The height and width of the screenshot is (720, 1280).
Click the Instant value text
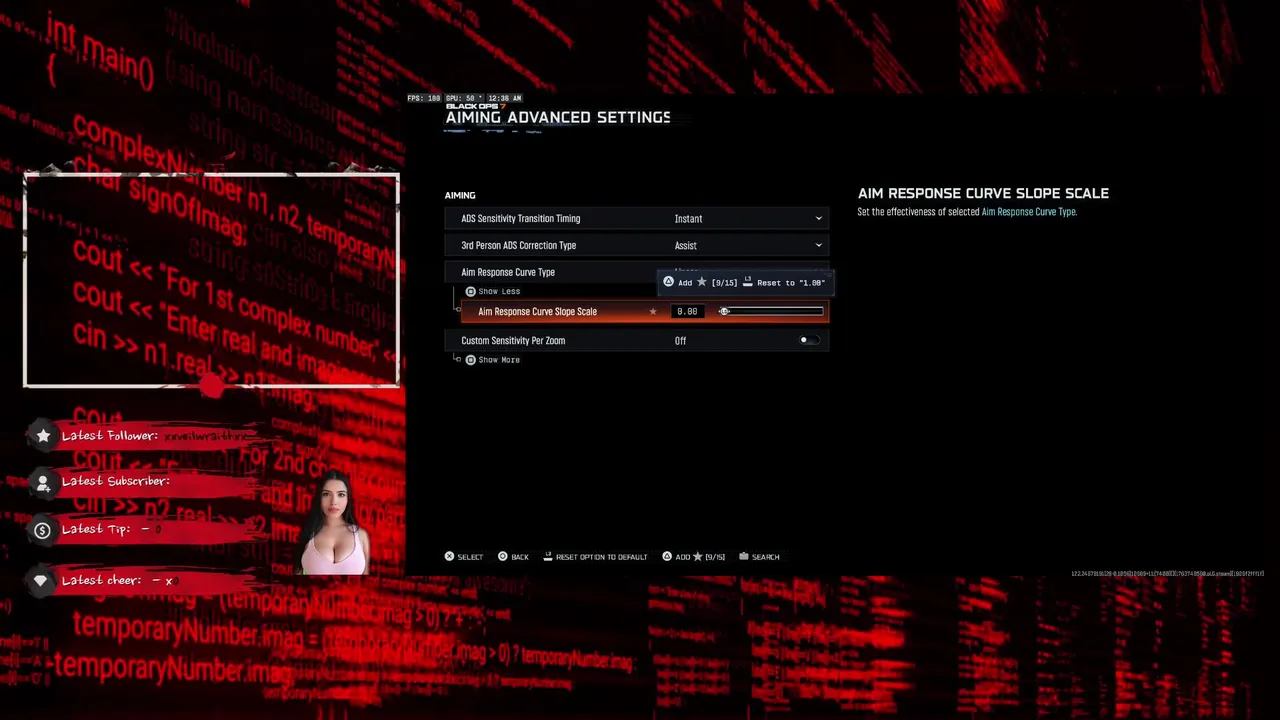point(688,218)
